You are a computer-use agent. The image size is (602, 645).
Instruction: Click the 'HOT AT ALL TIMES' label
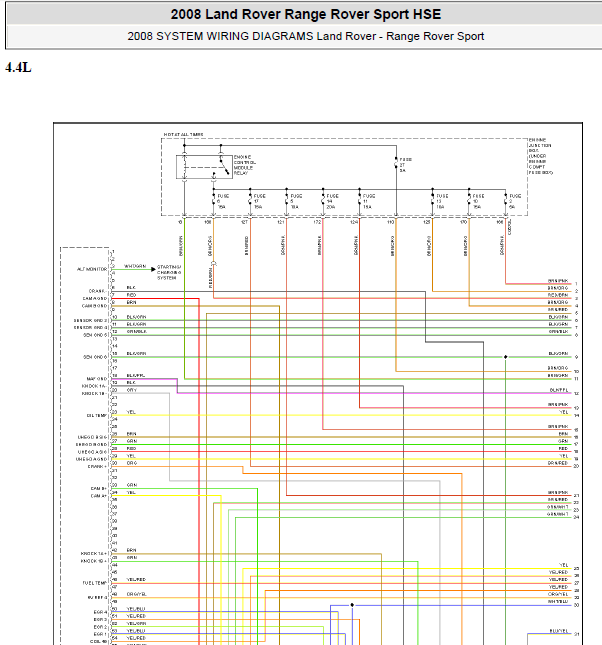[x=184, y=135]
